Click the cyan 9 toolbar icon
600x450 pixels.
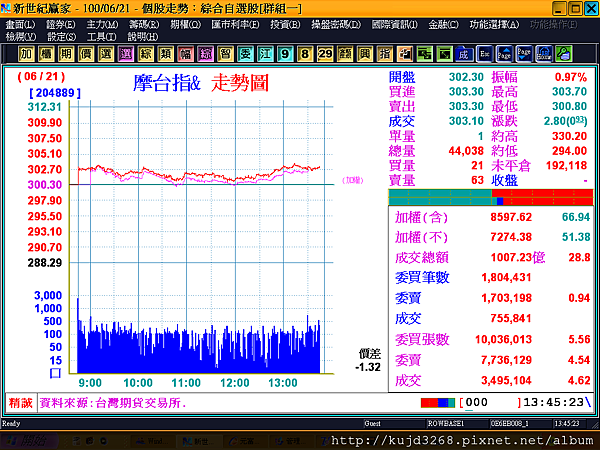coord(285,54)
